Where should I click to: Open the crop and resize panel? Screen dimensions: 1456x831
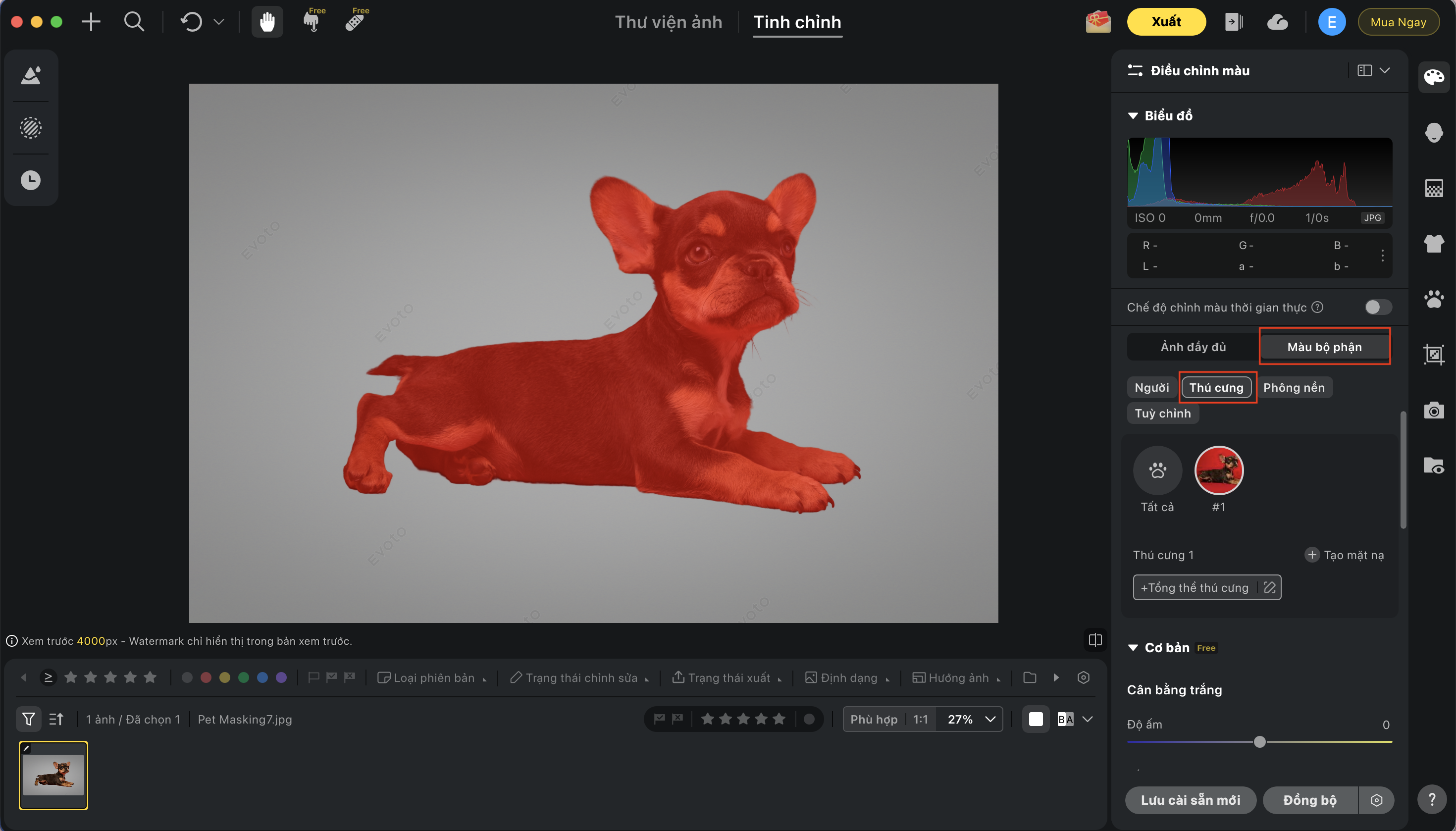1433,355
